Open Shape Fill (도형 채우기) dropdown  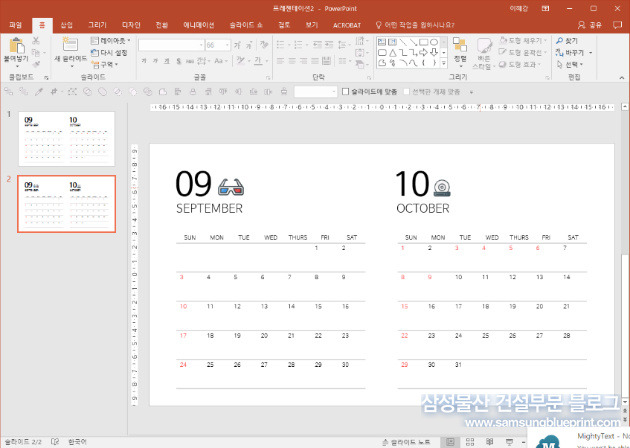pos(523,41)
